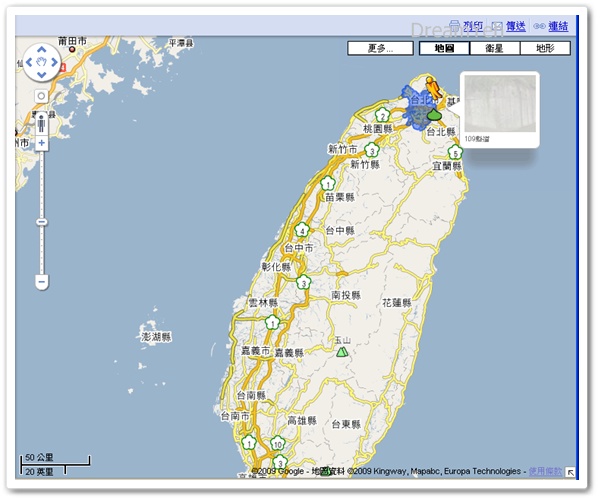Image resolution: width=600 pixels, height=501 pixels.
Task: Click the 玉山 mountain peak icon
Action: tap(342, 352)
